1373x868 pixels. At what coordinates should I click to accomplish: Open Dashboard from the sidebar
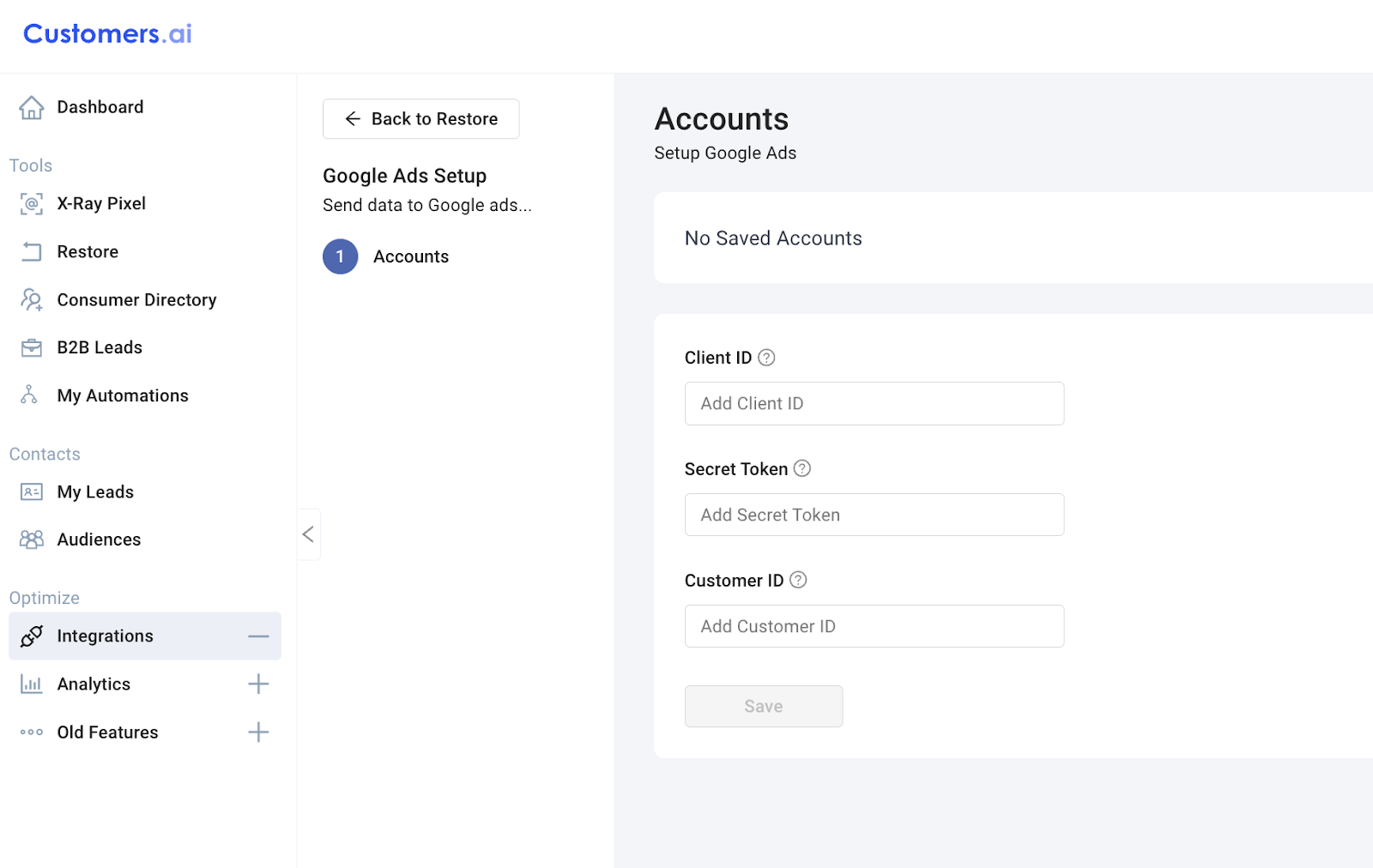100,107
